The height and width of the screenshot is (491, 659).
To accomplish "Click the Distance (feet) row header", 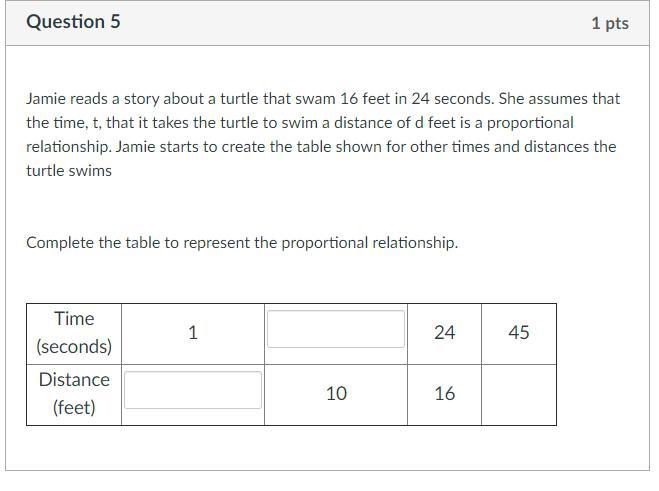I will (x=74, y=394).
